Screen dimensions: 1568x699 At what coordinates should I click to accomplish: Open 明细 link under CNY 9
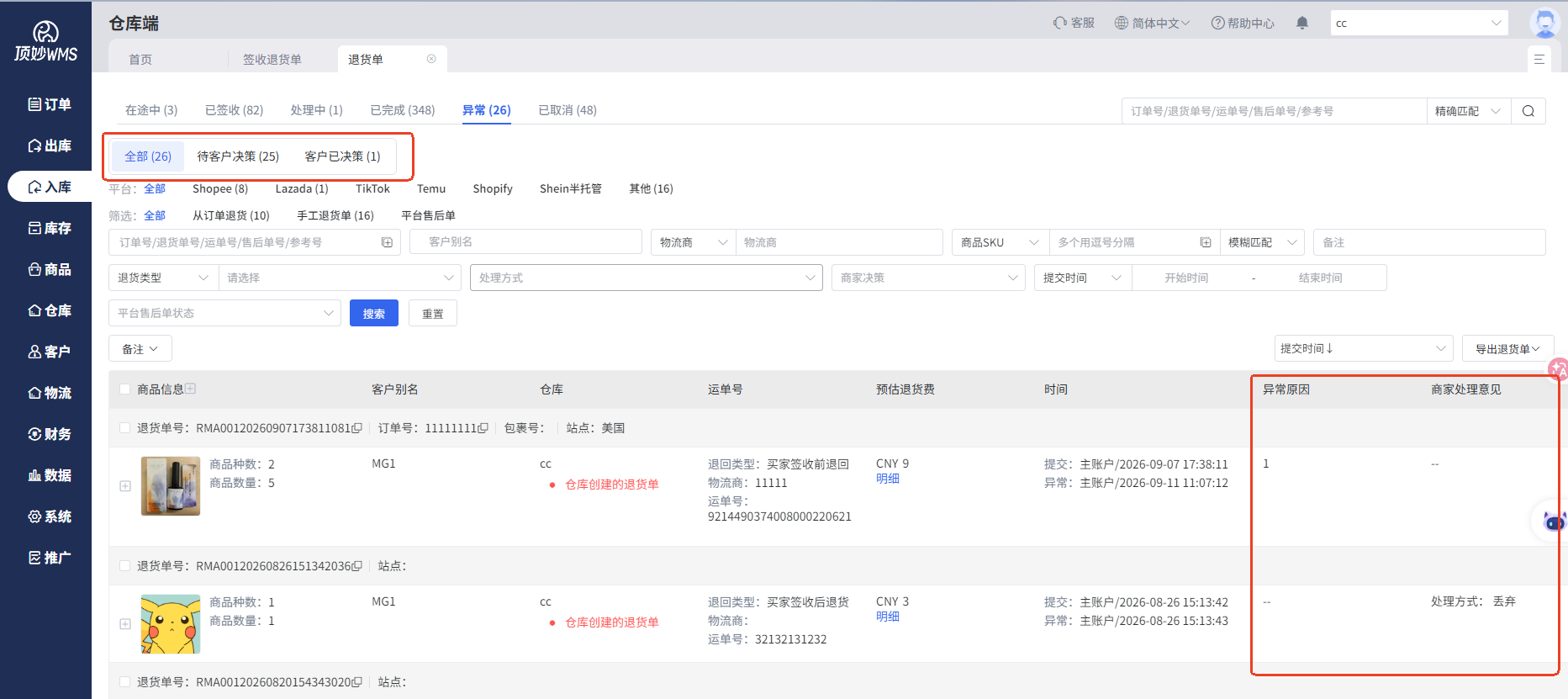(x=888, y=479)
